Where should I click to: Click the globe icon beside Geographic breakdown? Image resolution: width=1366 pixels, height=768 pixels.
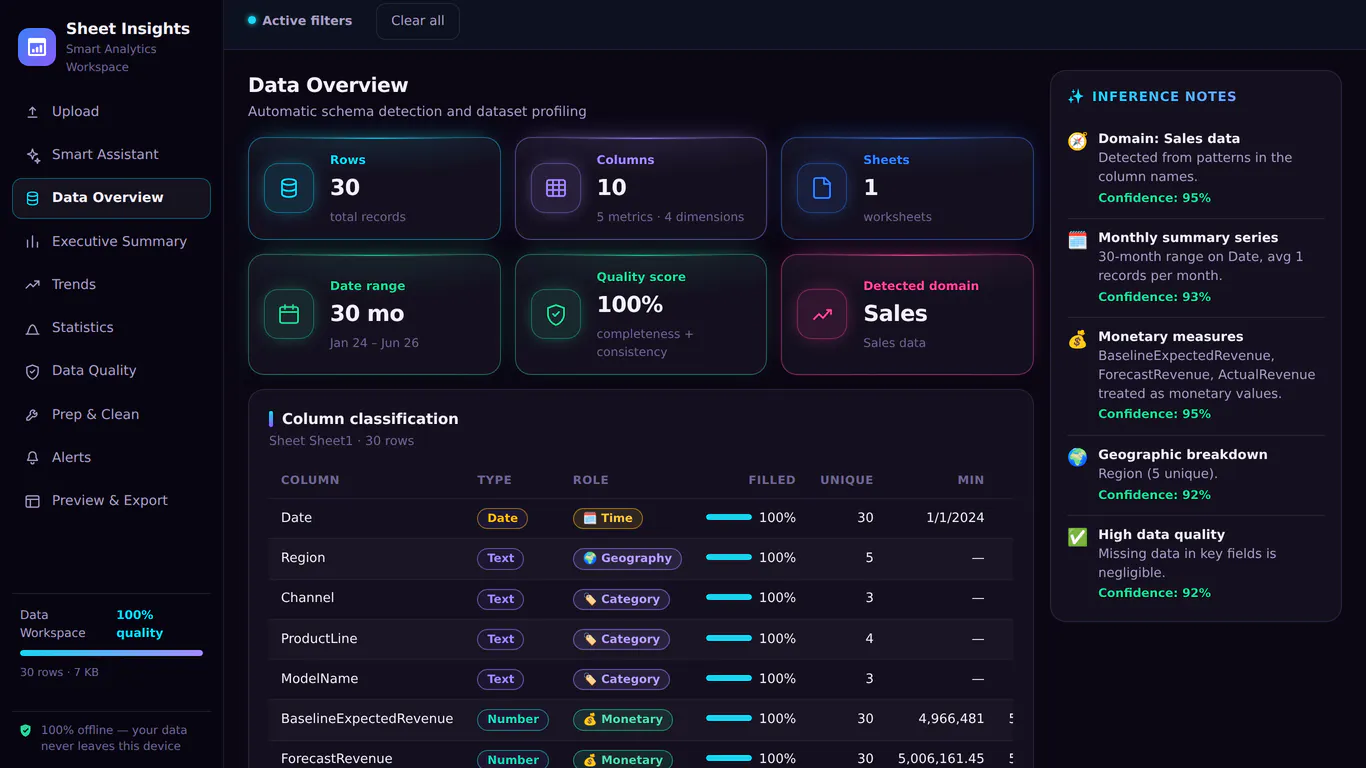(x=1077, y=457)
